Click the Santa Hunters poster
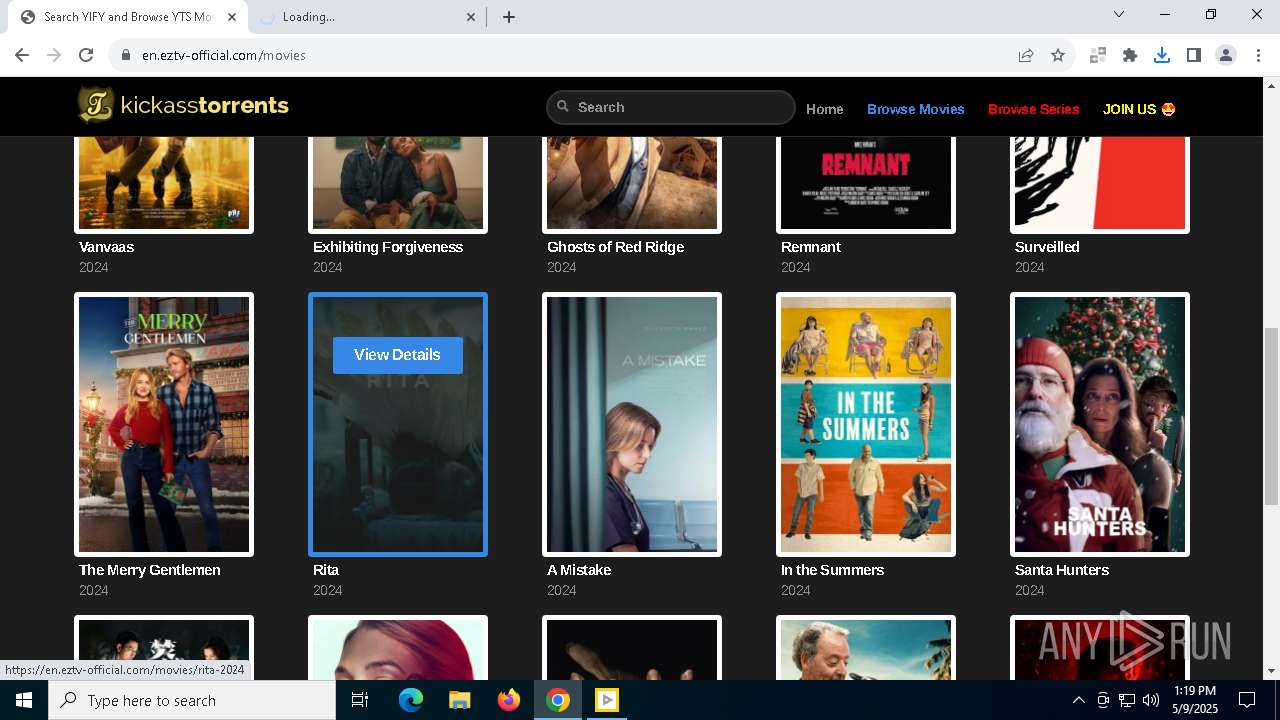Image resolution: width=1280 pixels, height=720 pixels. click(1100, 424)
